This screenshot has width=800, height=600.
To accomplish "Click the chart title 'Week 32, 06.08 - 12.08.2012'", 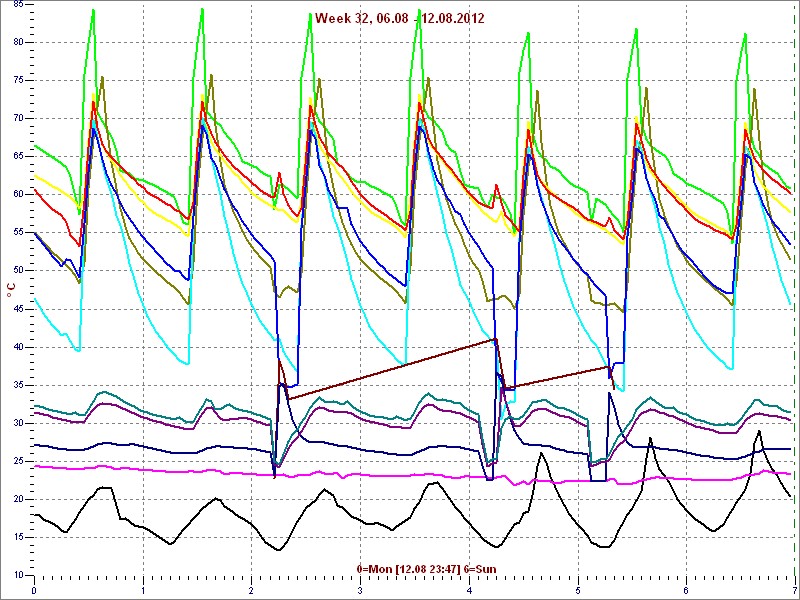I will pos(400,18).
